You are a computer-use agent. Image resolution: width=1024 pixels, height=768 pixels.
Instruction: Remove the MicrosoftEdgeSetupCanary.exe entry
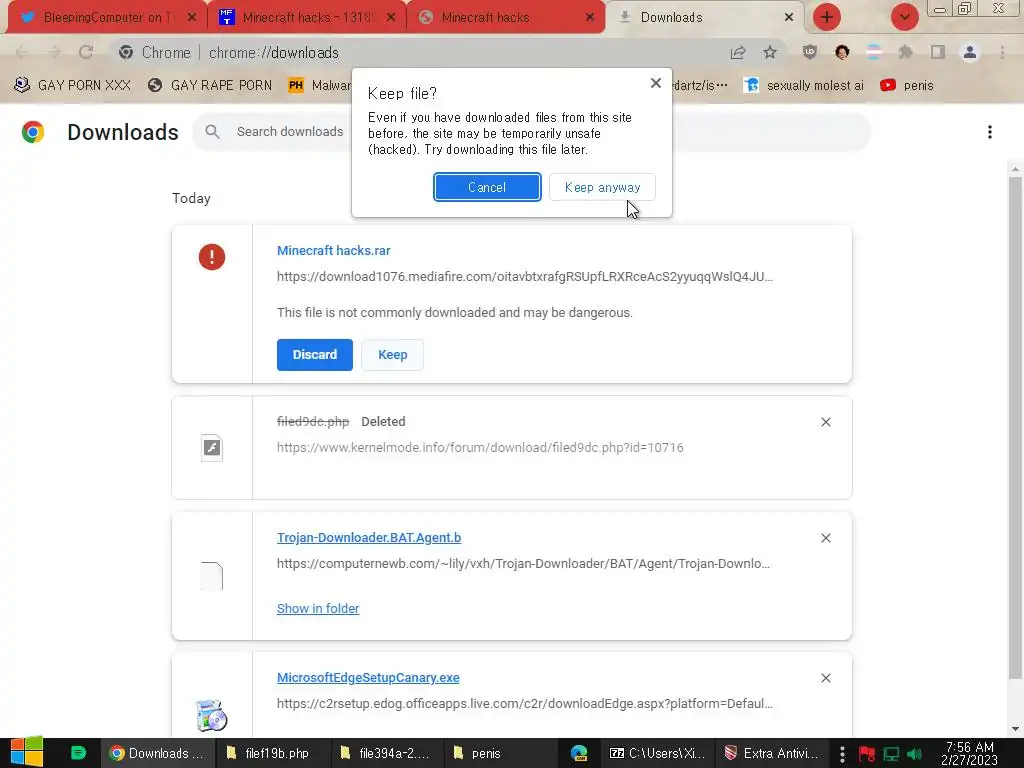(825, 679)
